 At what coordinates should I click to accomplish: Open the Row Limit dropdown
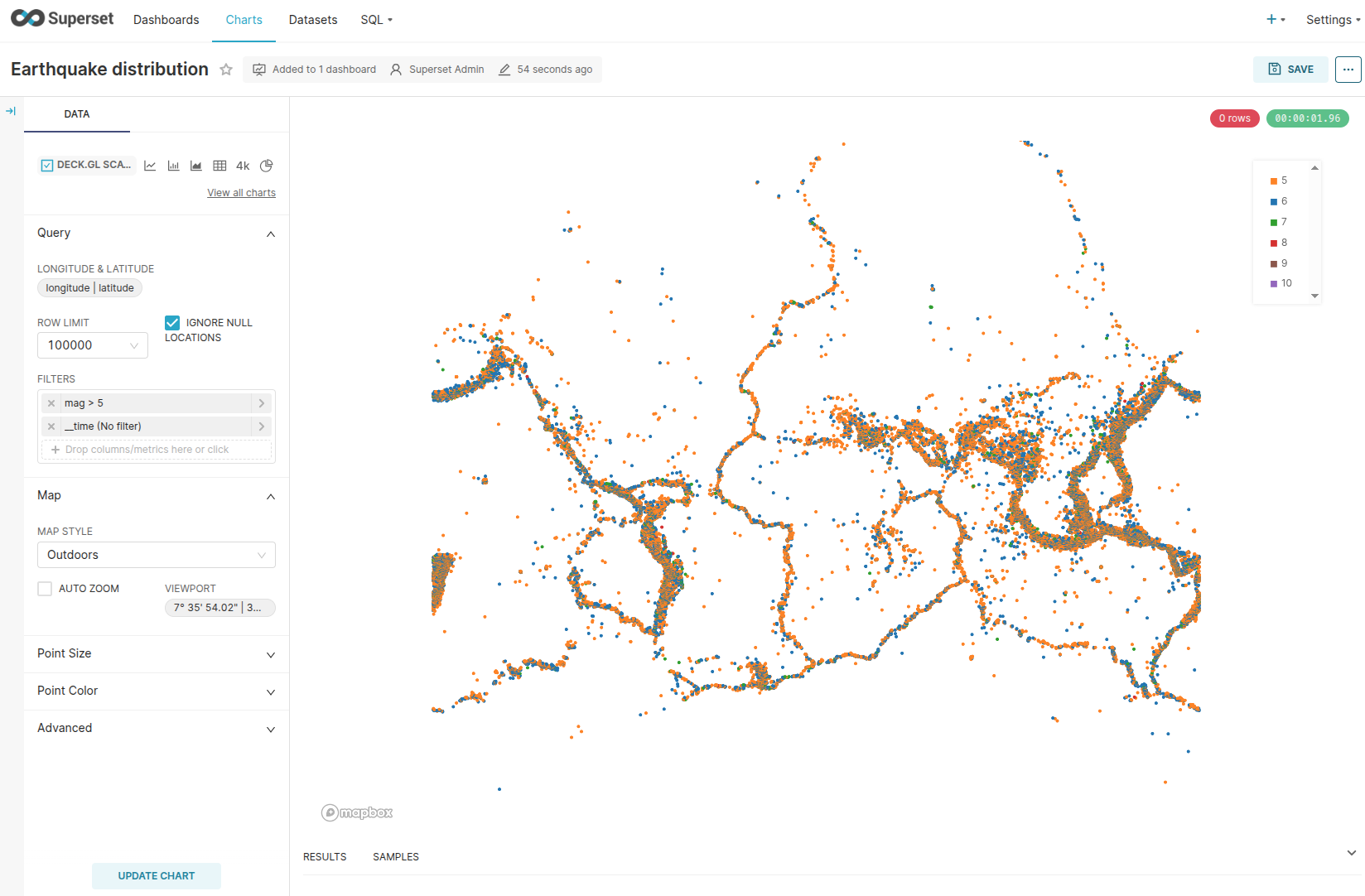[92, 345]
